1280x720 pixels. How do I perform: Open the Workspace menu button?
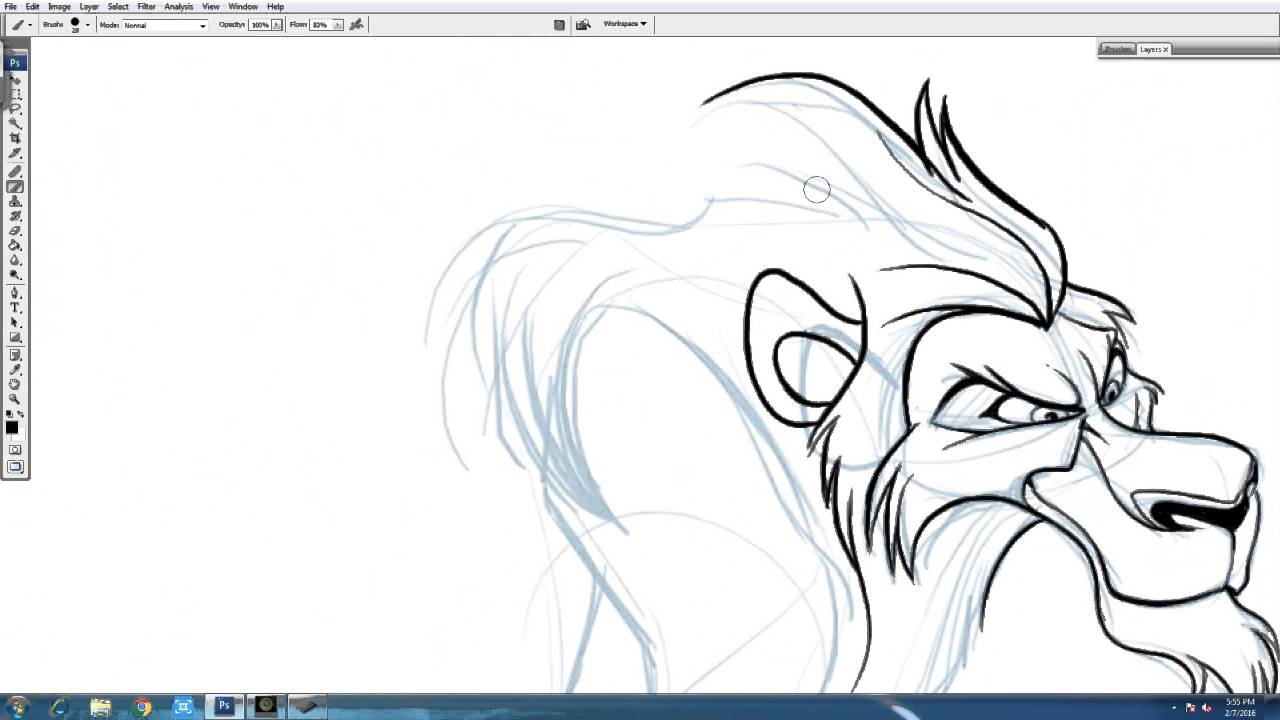[624, 24]
